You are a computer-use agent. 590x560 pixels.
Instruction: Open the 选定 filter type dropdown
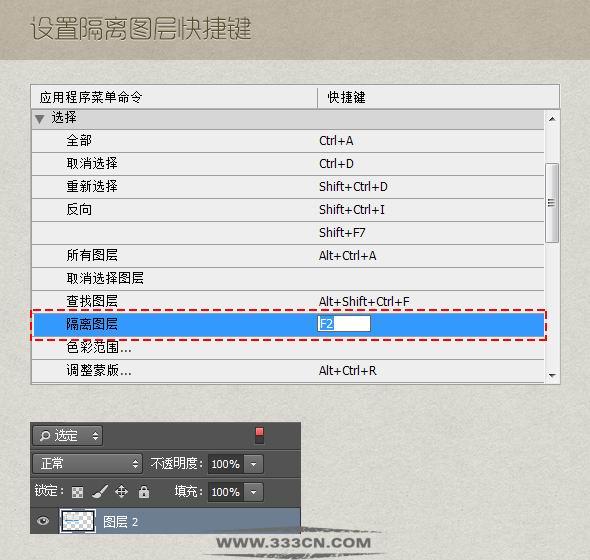tap(68, 436)
